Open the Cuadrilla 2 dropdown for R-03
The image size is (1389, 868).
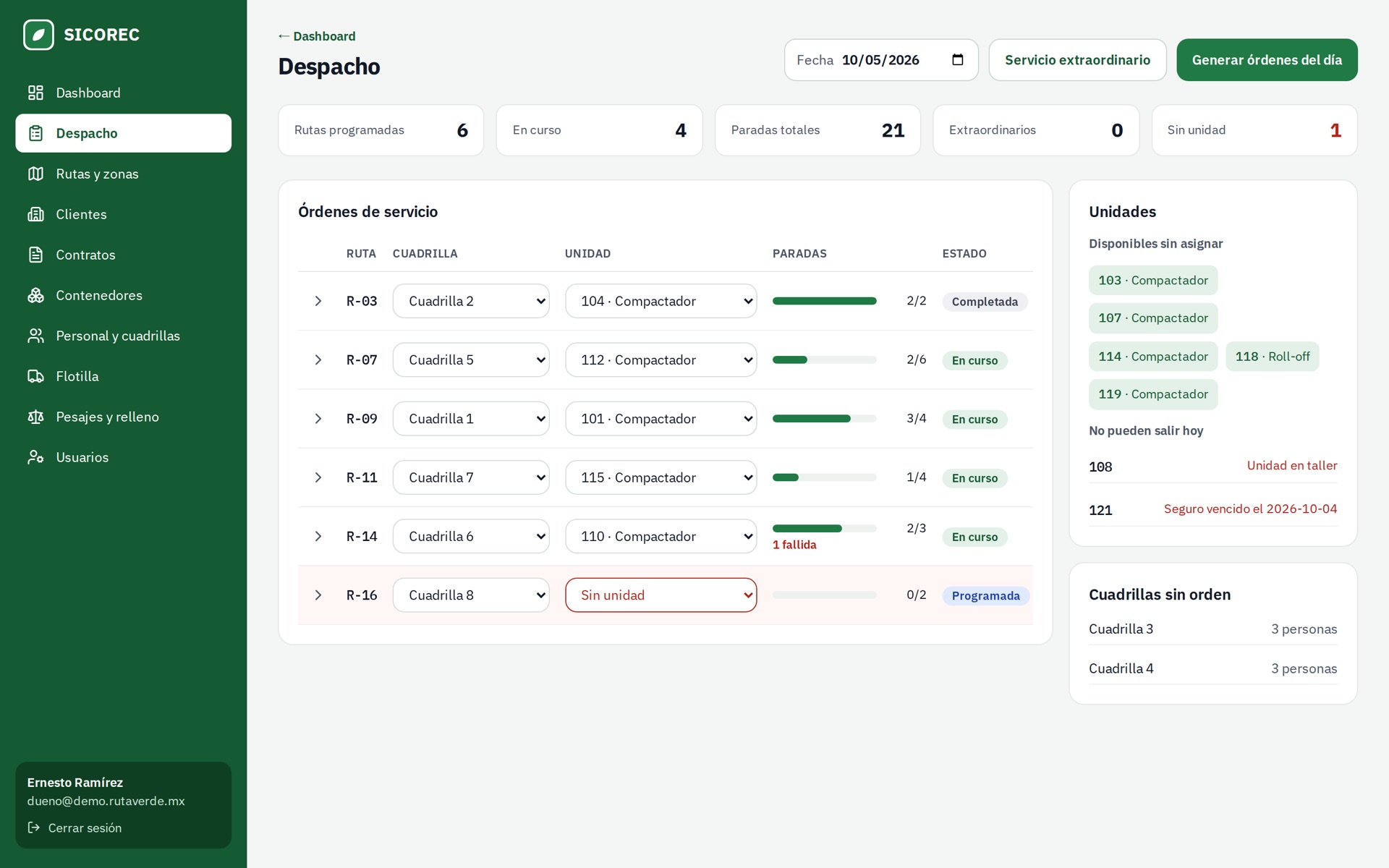pos(471,301)
